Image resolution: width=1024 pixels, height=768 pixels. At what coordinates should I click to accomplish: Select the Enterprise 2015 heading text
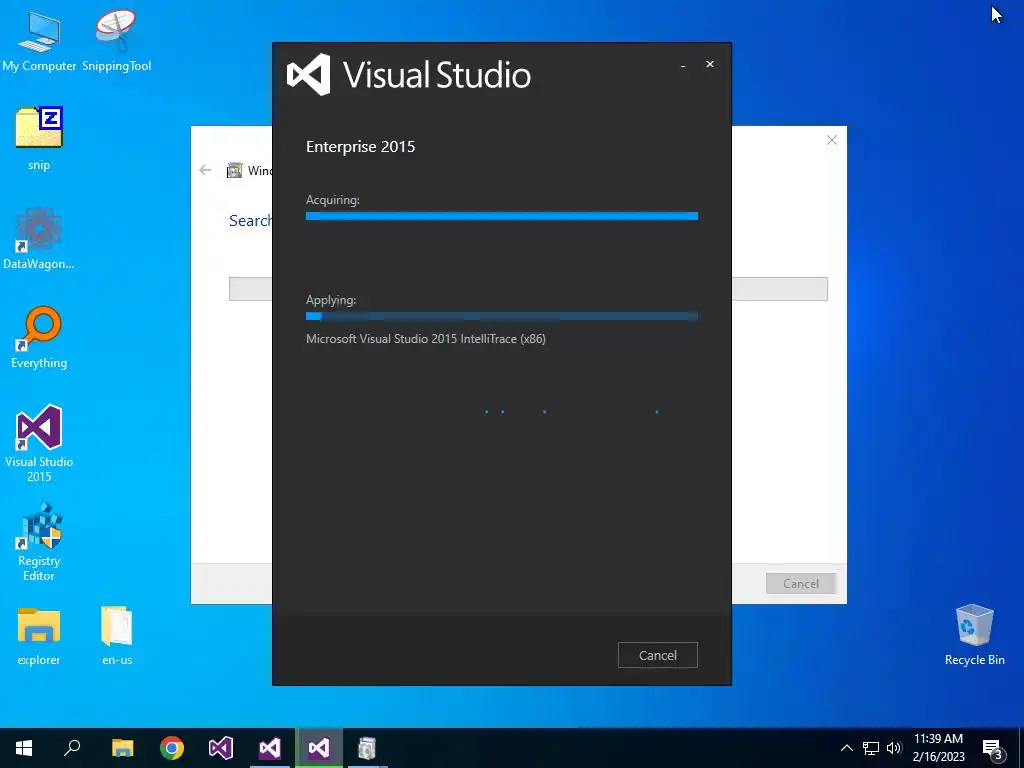coord(360,146)
